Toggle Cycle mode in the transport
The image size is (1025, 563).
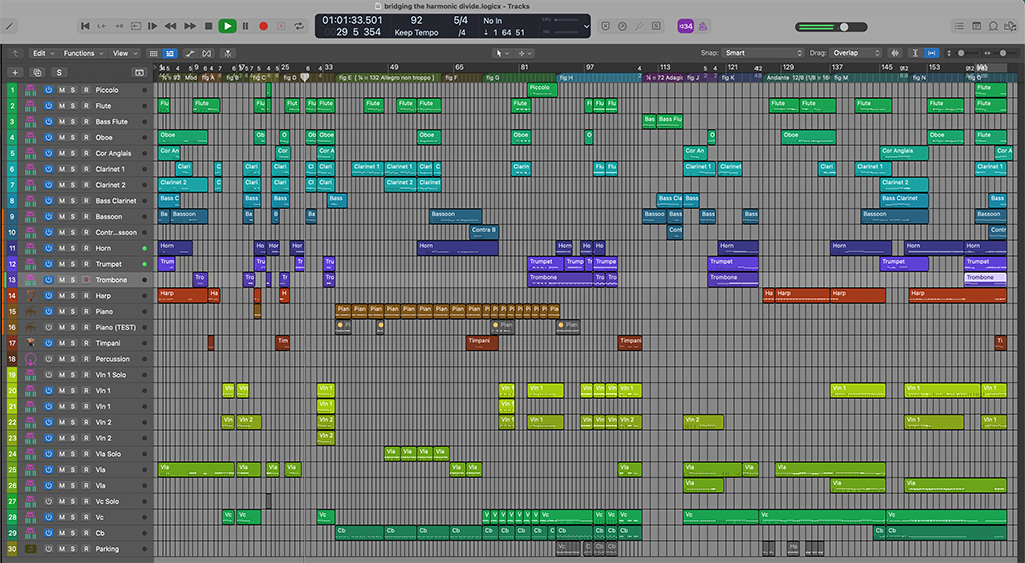click(299, 26)
